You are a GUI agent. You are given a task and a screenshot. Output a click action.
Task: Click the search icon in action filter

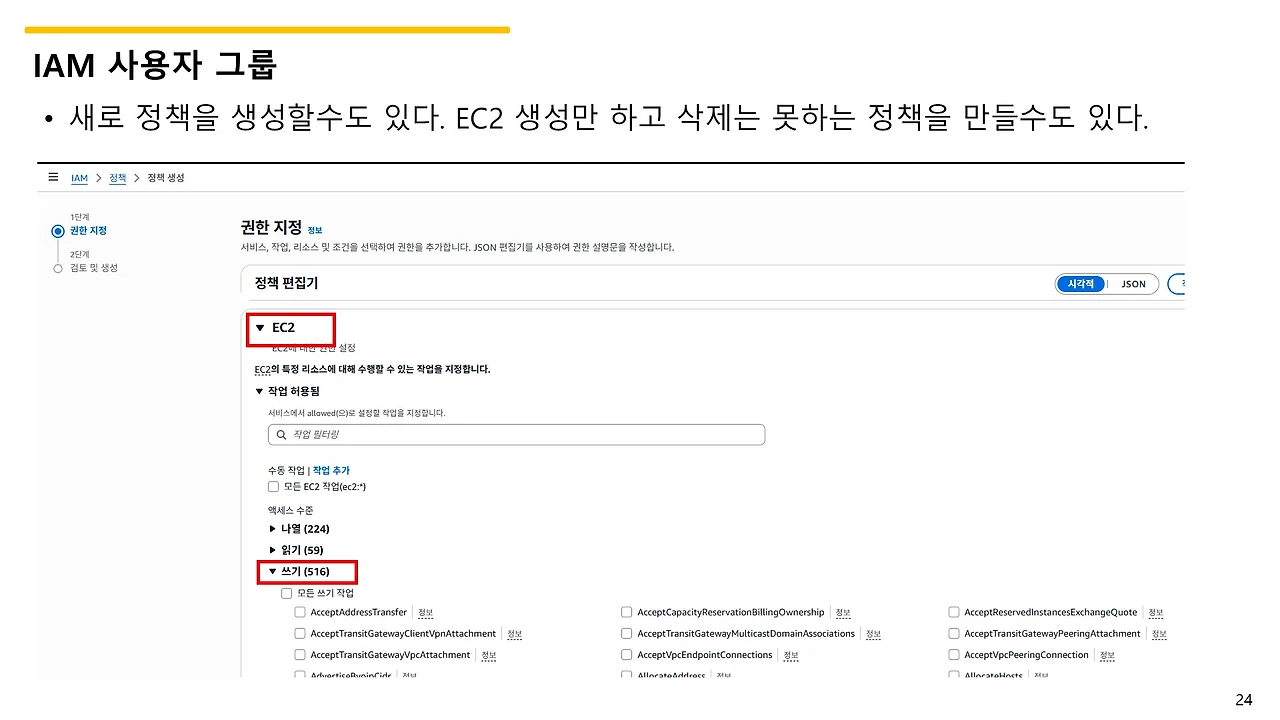(280, 435)
